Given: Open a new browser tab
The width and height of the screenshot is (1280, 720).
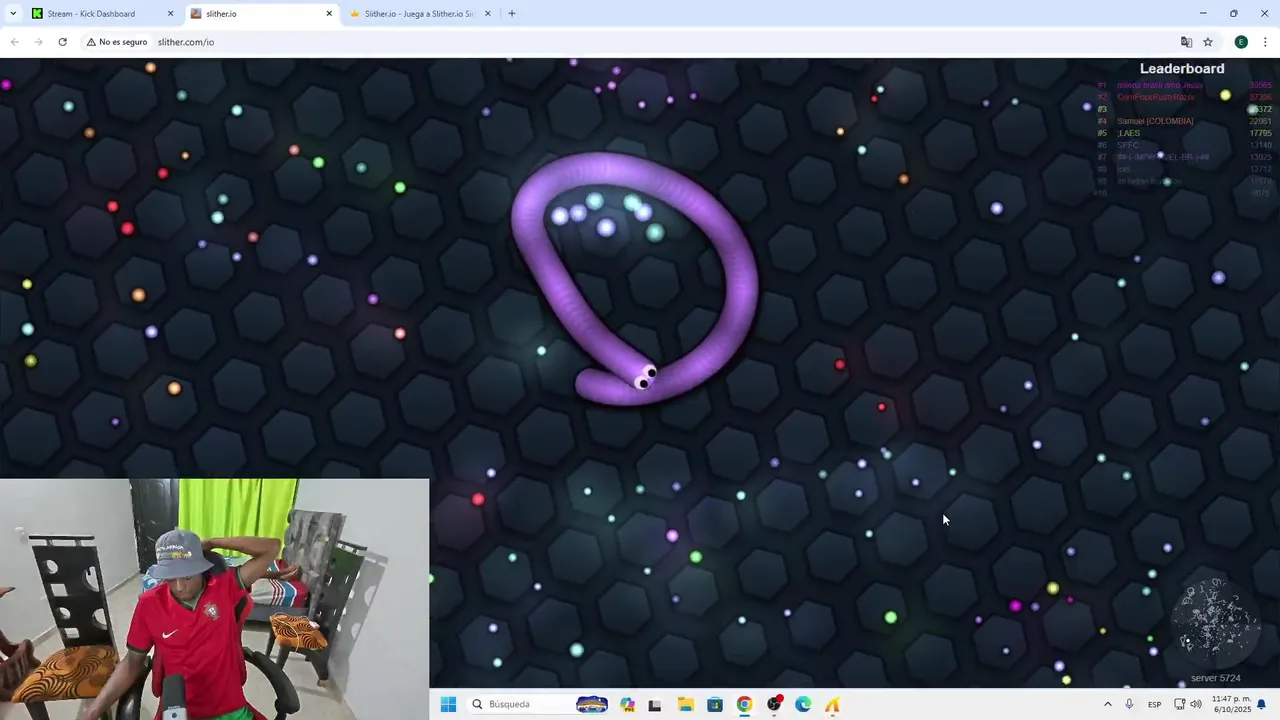Looking at the screenshot, I should 512,14.
